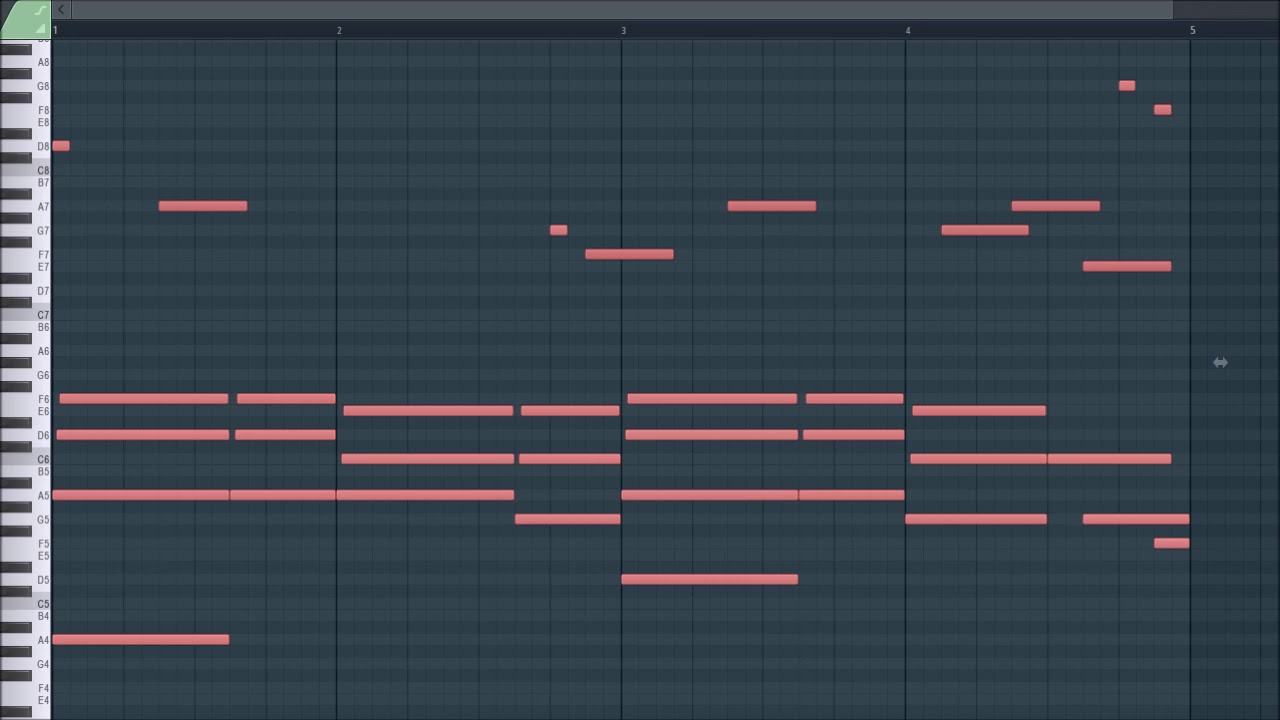Jump to bar 2 on the timeline
The height and width of the screenshot is (720, 1280).
tap(339, 31)
